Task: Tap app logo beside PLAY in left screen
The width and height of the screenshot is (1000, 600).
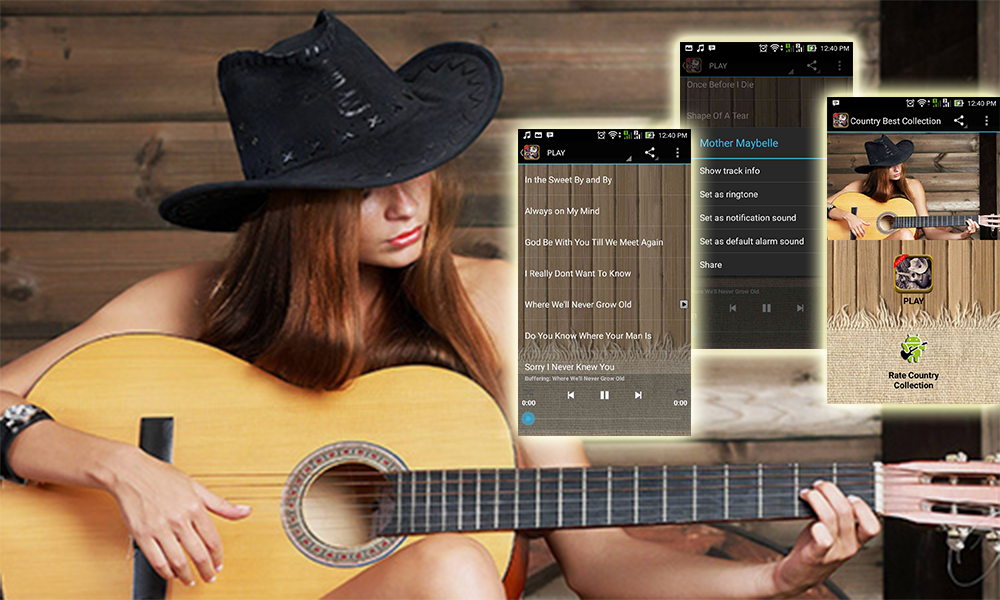Action: tap(531, 152)
